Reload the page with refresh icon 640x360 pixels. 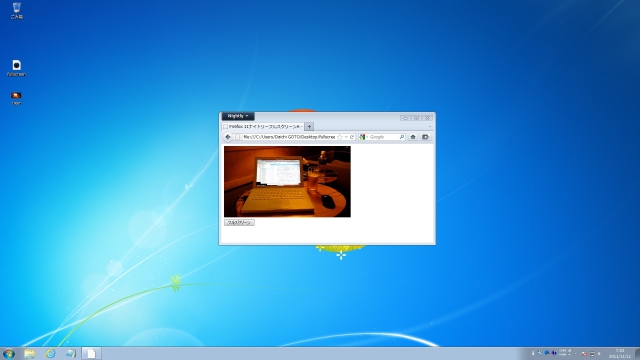tap(352, 137)
